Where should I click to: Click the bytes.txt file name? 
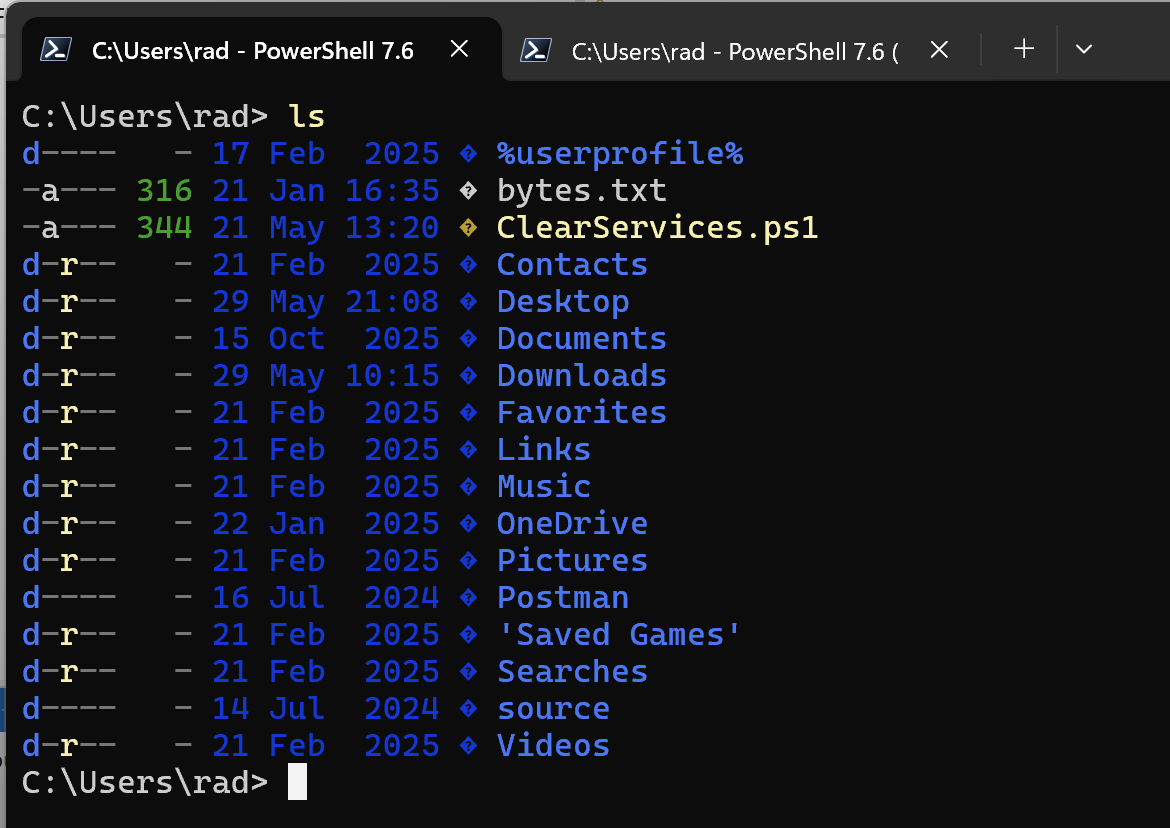(x=582, y=191)
